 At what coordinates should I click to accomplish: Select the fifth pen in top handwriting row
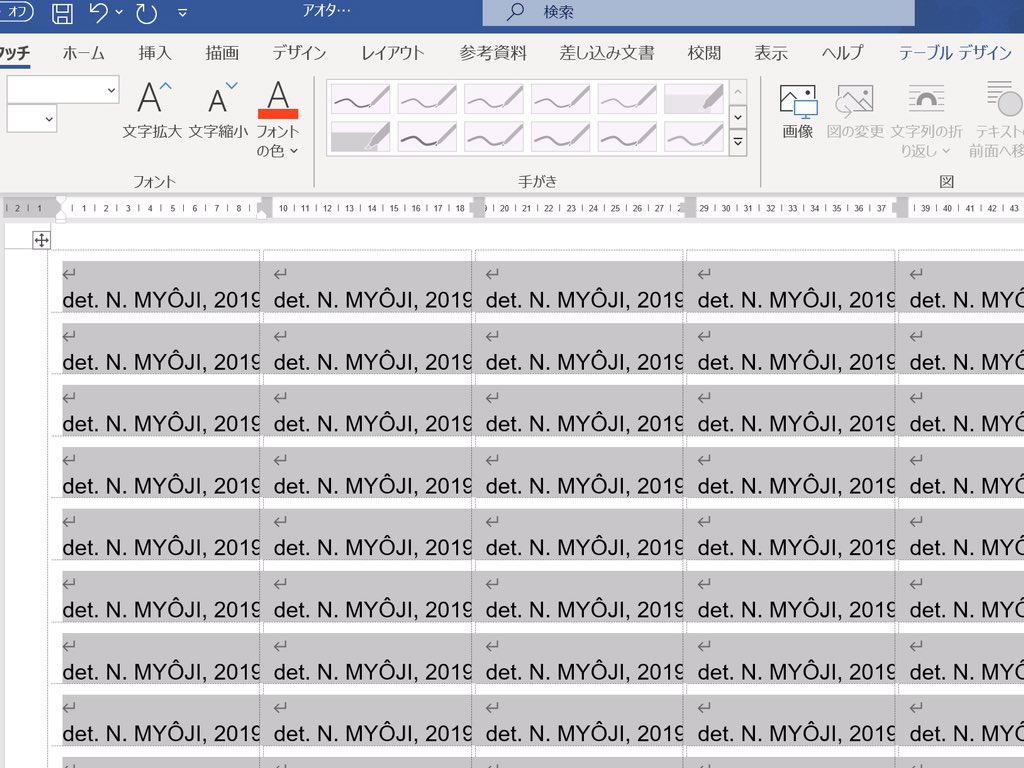[x=627, y=99]
